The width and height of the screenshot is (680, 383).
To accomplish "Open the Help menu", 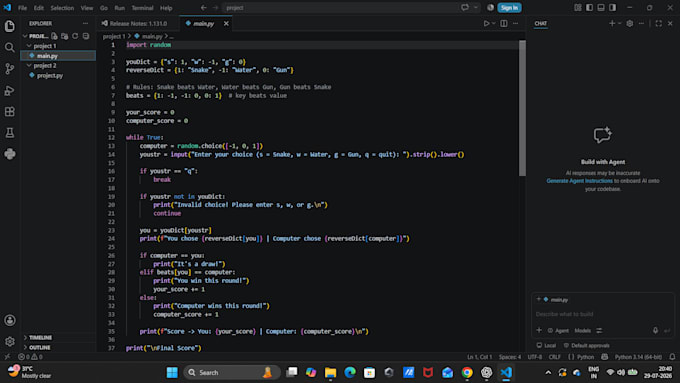I will point(166,8).
